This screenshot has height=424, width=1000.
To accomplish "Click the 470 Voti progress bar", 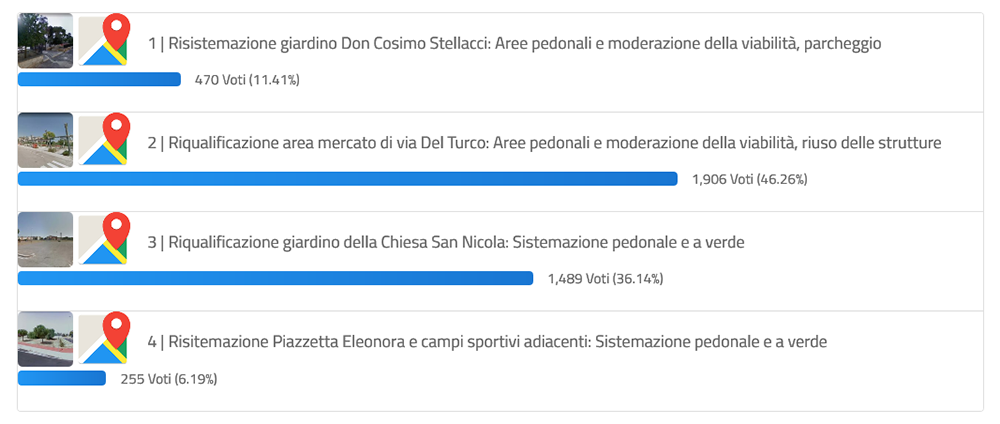I will (99, 79).
